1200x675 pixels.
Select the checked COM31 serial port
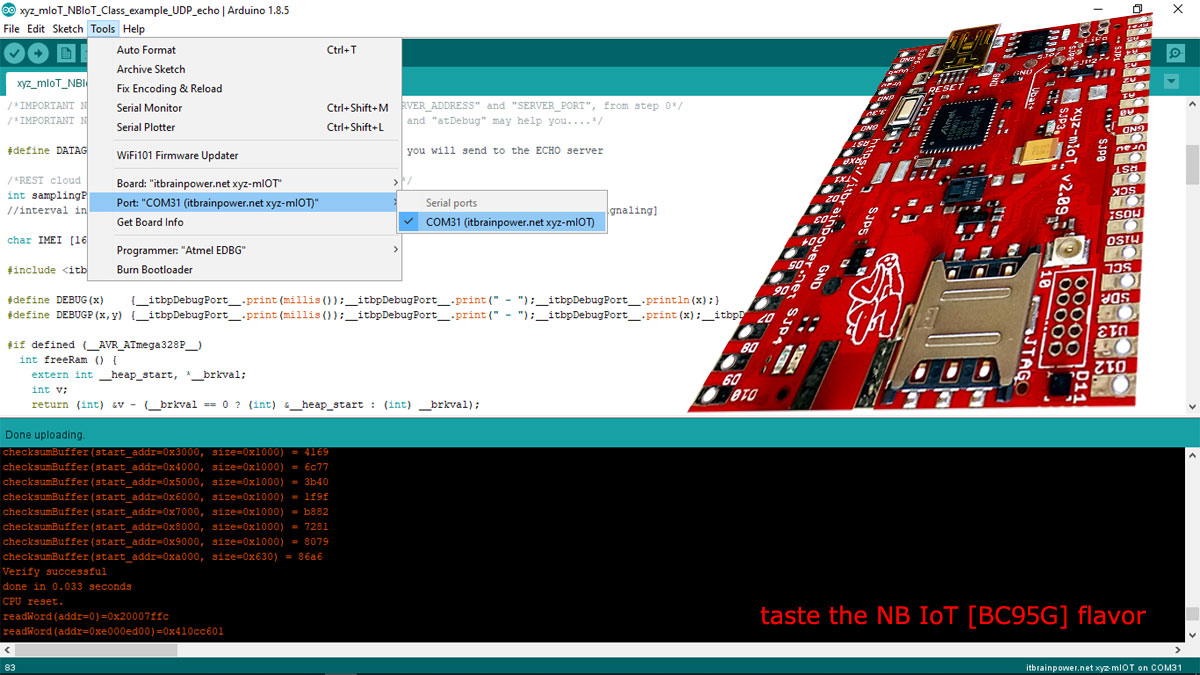tap(509, 222)
